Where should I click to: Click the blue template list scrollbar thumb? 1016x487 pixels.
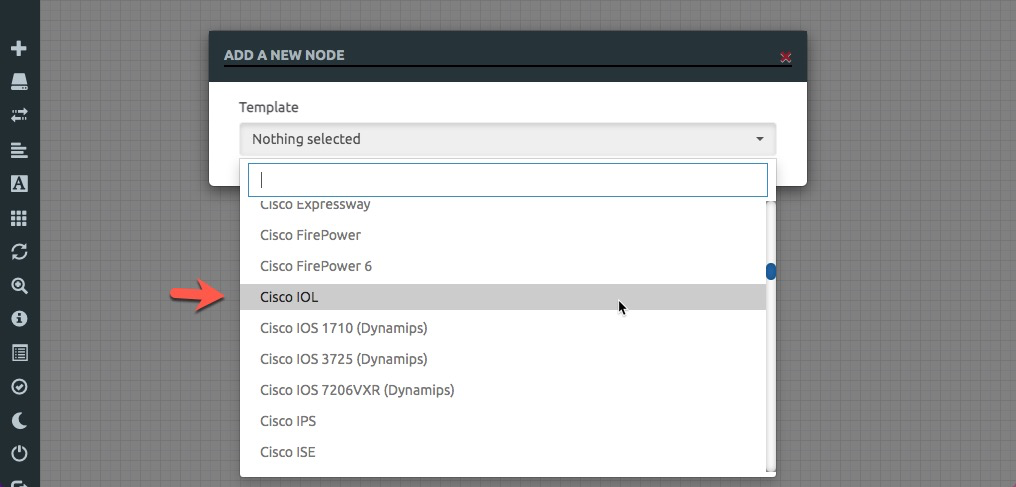coord(771,271)
